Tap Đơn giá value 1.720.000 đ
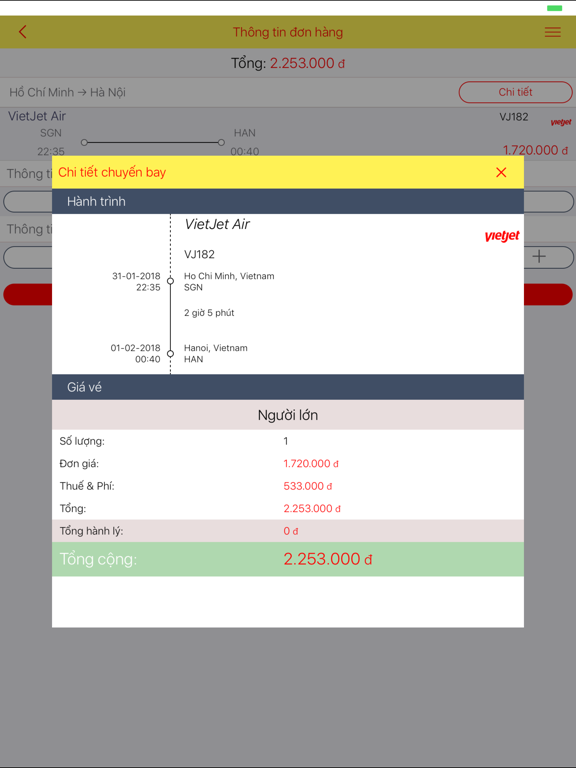576x768 pixels. click(311, 463)
